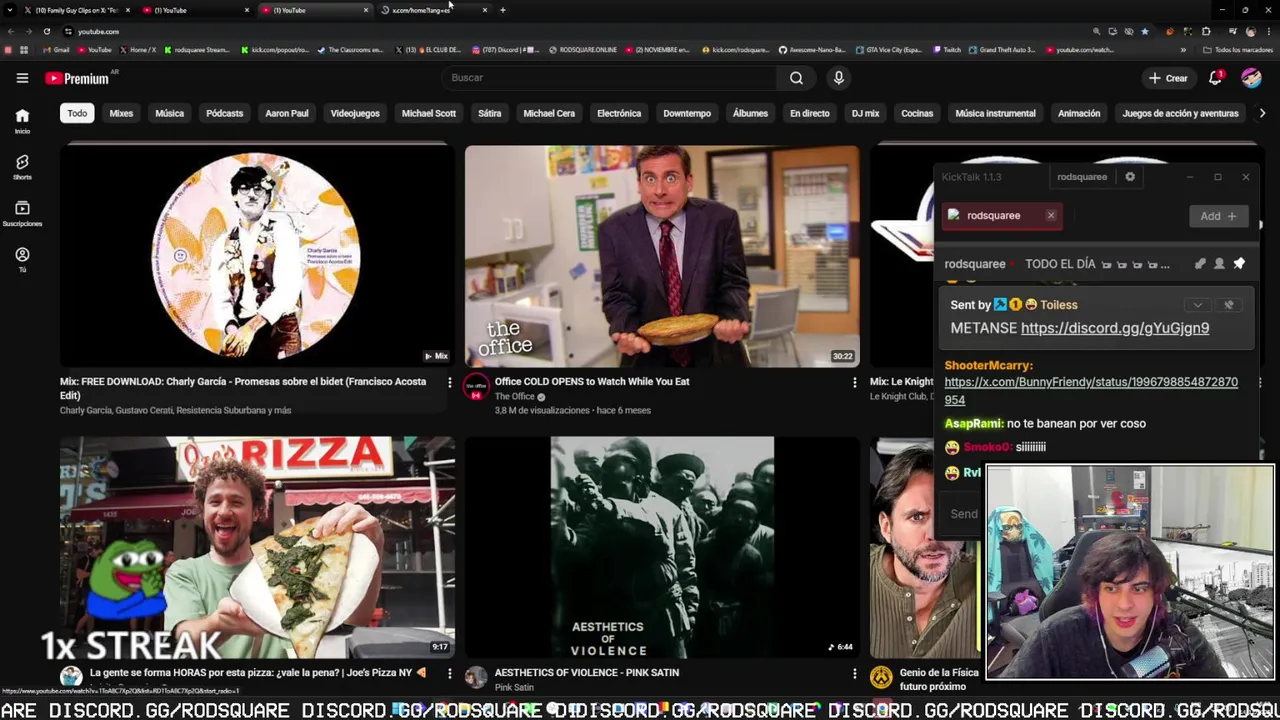Reload the page in browser
Image resolution: width=1280 pixels, height=720 pixels.
tap(46, 31)
